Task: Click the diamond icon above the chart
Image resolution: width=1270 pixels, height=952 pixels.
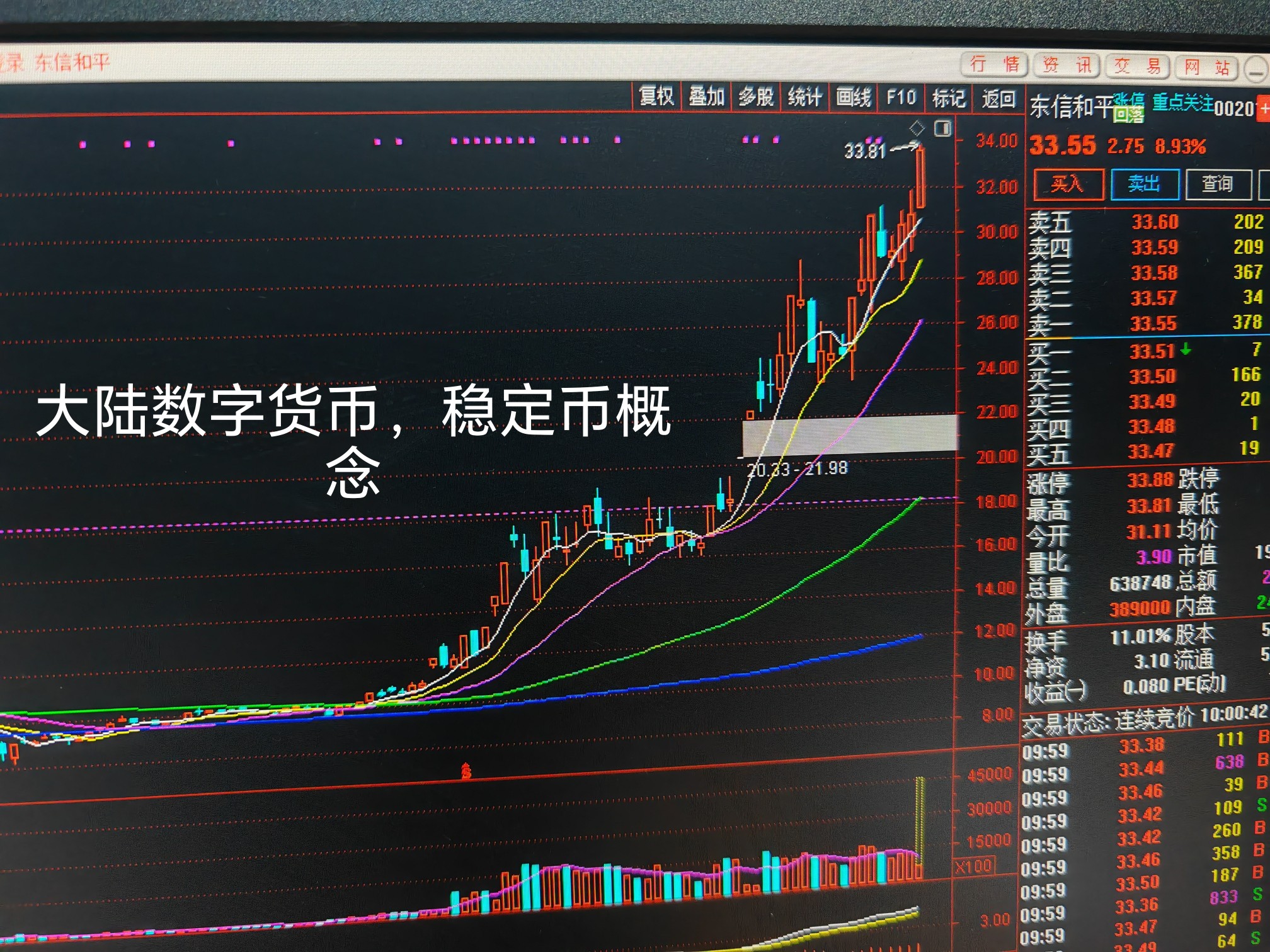Action: pos(917,128)
